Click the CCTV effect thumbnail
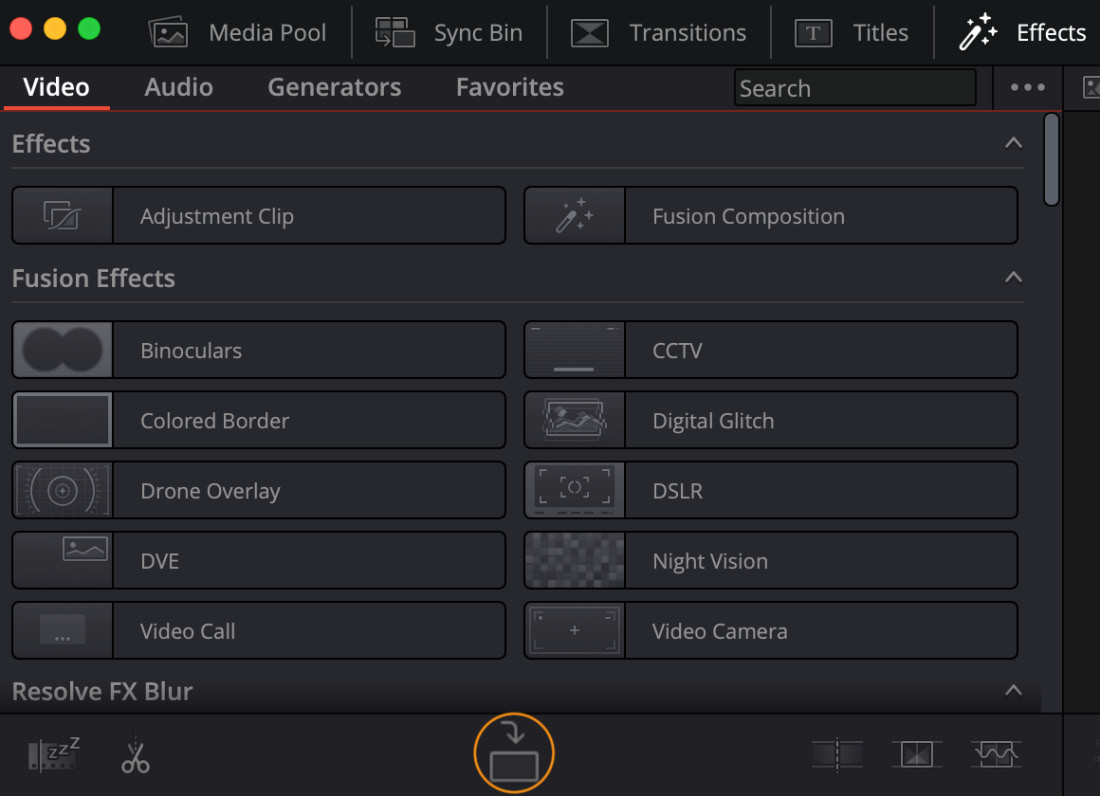 click(575, 350)
